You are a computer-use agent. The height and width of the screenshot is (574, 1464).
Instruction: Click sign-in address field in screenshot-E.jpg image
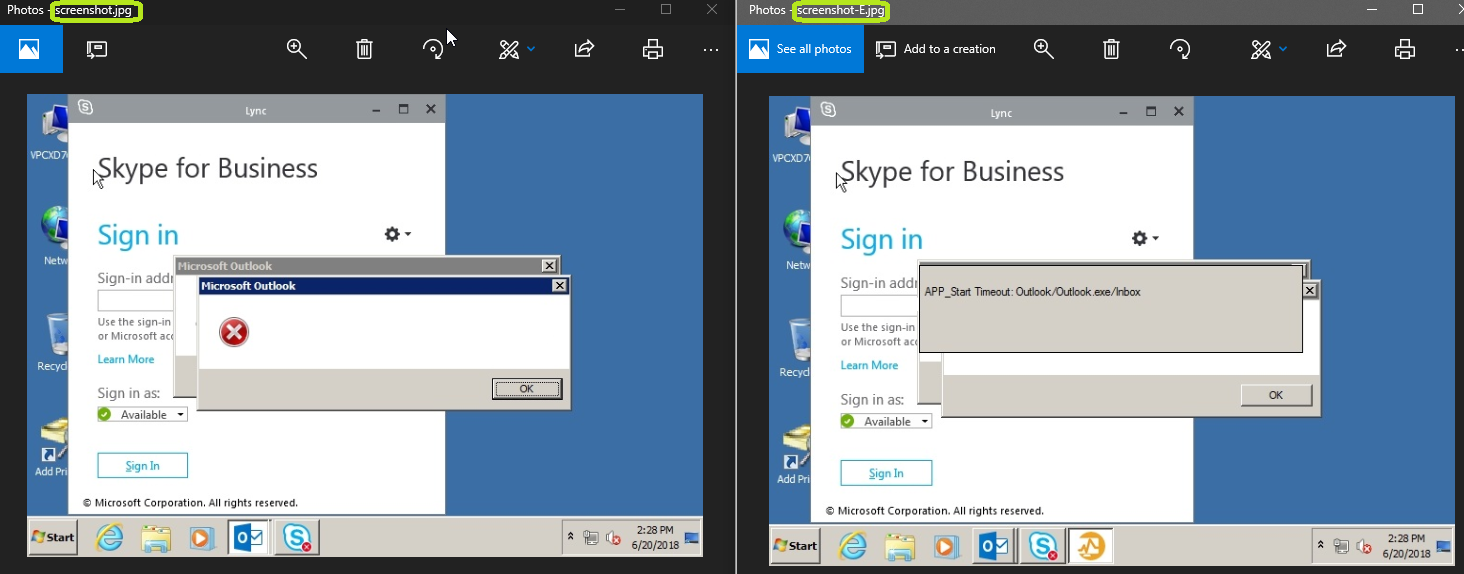[879, 306]
